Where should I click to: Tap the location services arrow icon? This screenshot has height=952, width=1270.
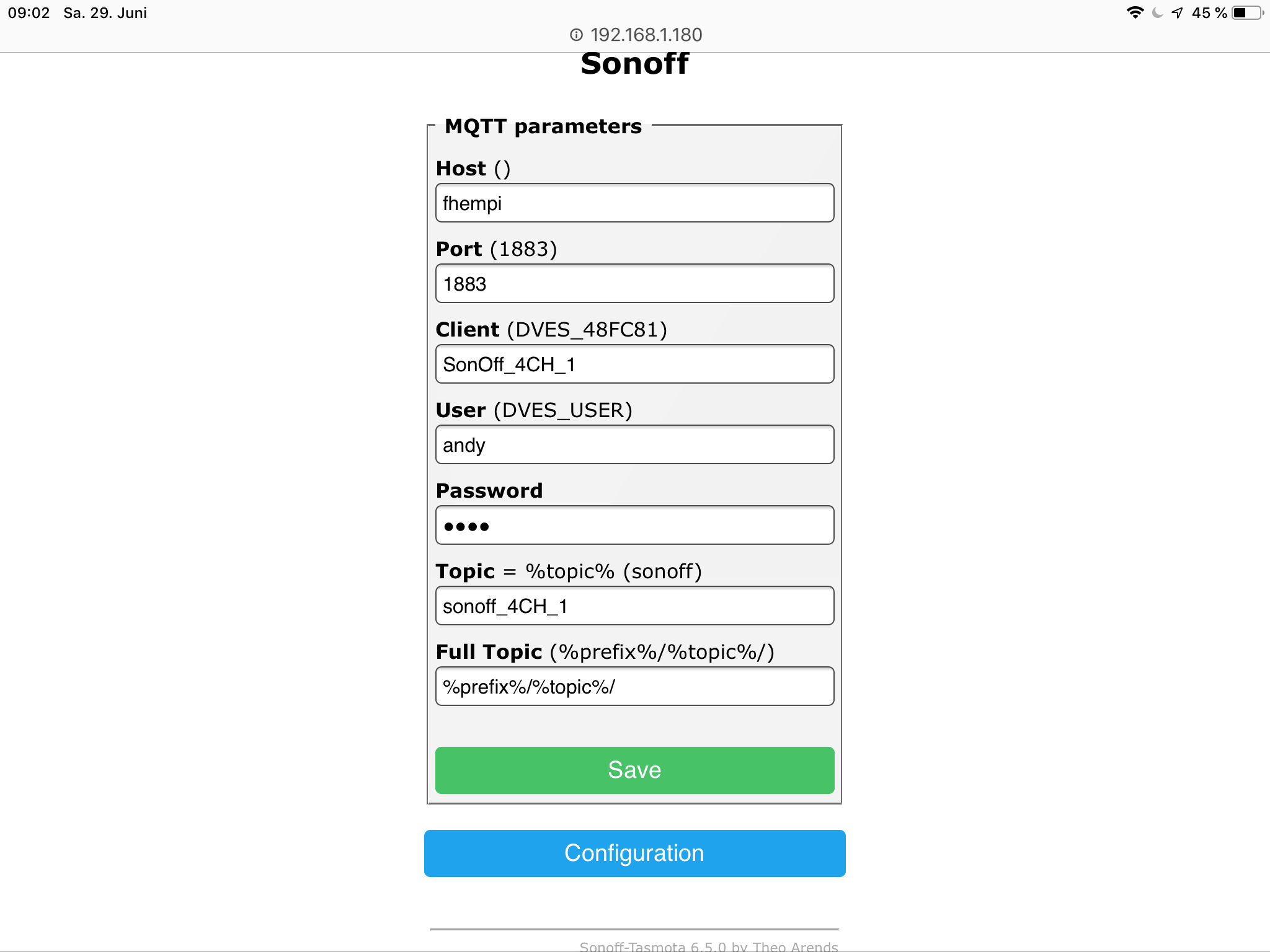pyautogui.click(x=1177, y=12)
